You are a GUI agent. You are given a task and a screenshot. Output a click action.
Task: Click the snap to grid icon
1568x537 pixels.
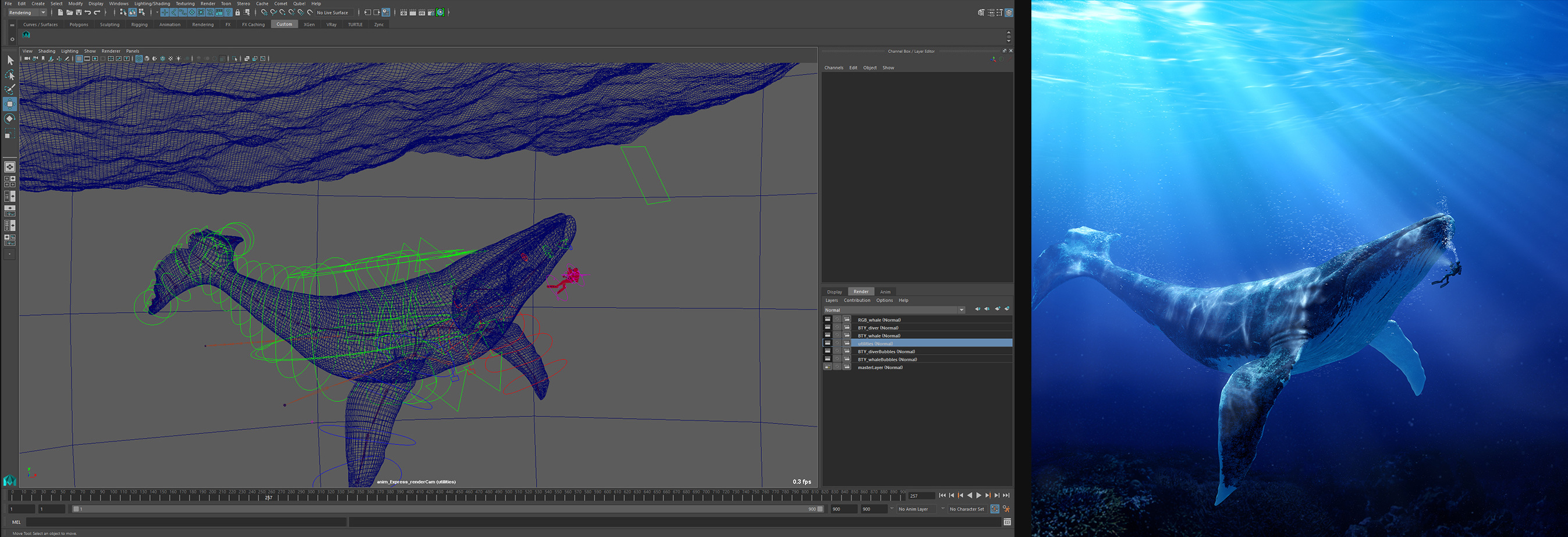coord(264,12)
